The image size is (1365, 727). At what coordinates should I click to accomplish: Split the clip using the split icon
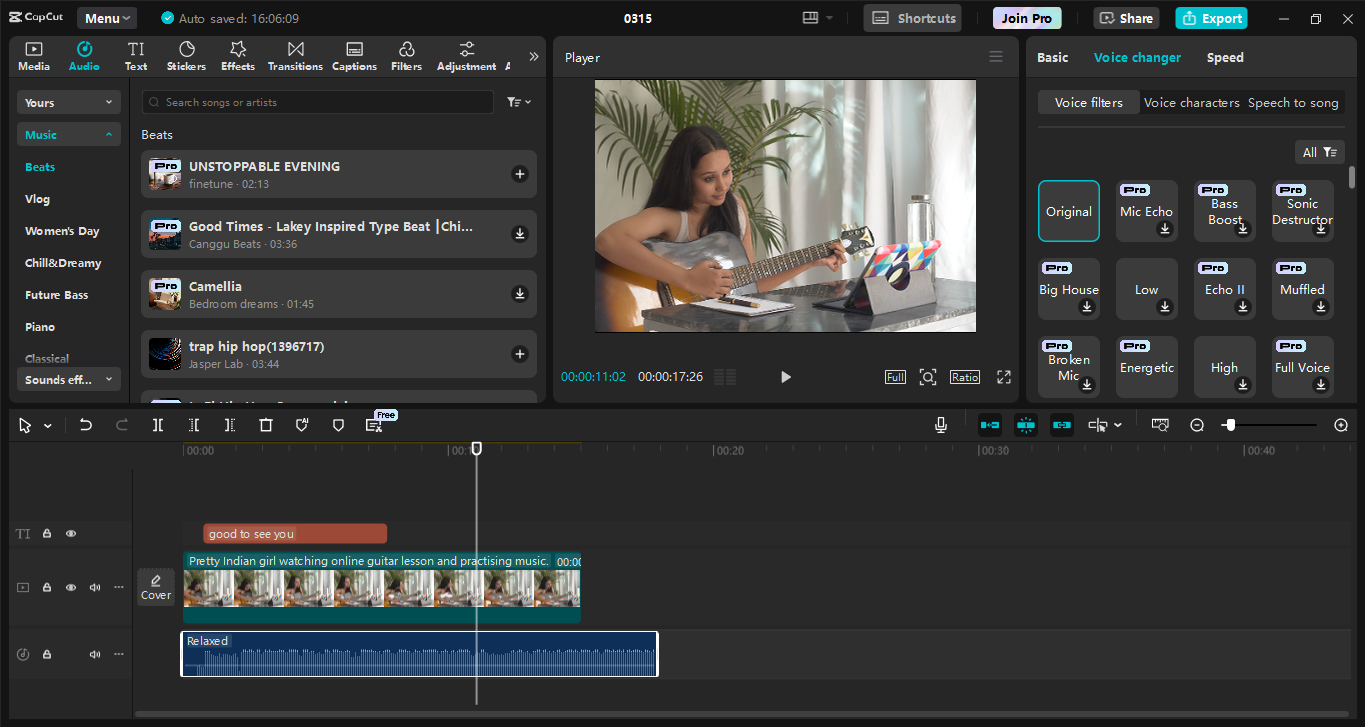pyautogui.click(x=157, y=424)
